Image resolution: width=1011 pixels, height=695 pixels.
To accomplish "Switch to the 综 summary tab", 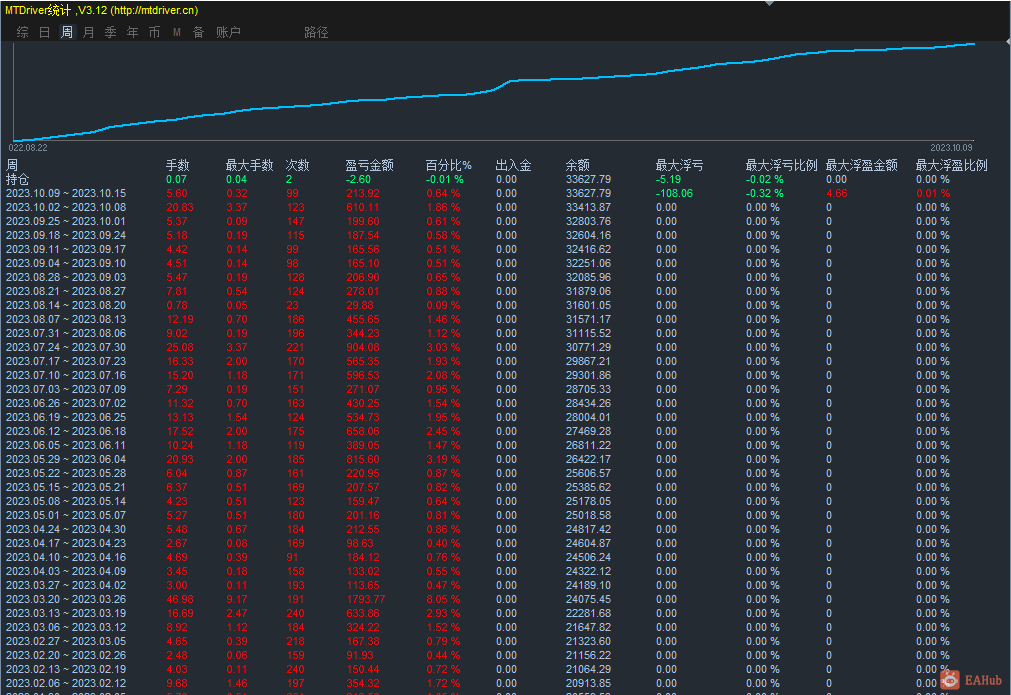I will click(22, 32).
